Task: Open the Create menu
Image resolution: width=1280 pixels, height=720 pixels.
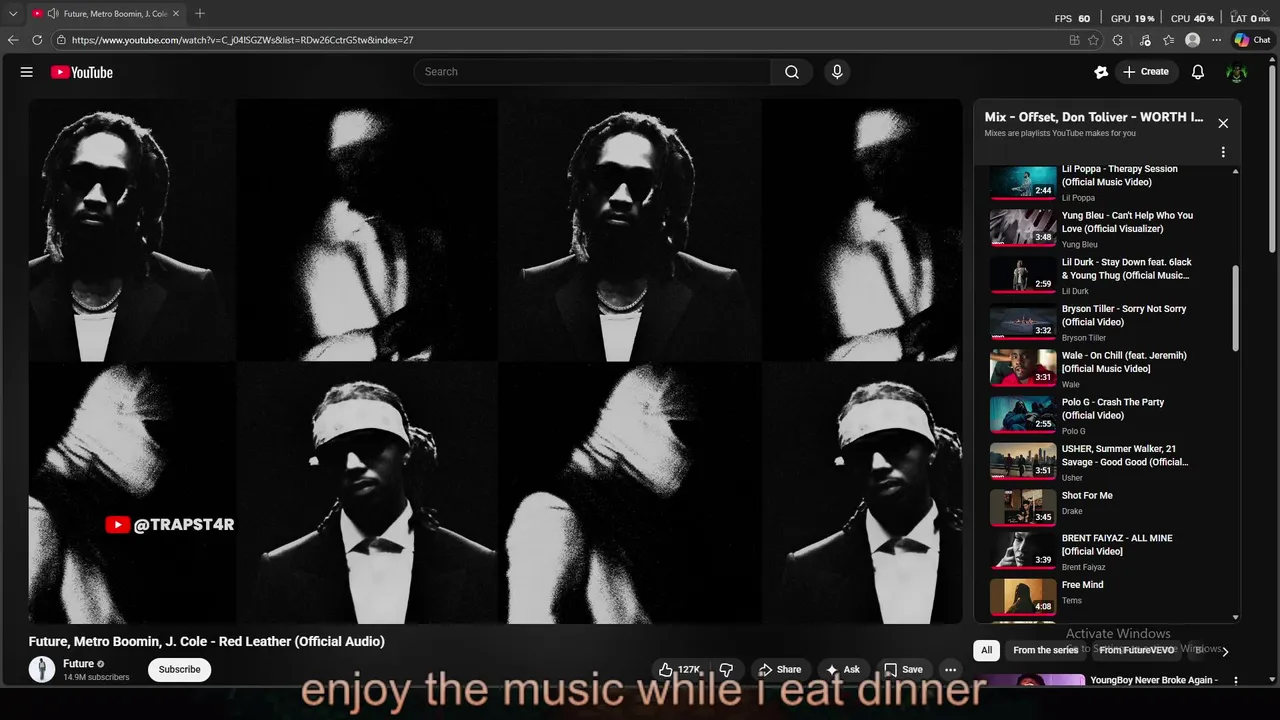Action: tap(1146, 72)
